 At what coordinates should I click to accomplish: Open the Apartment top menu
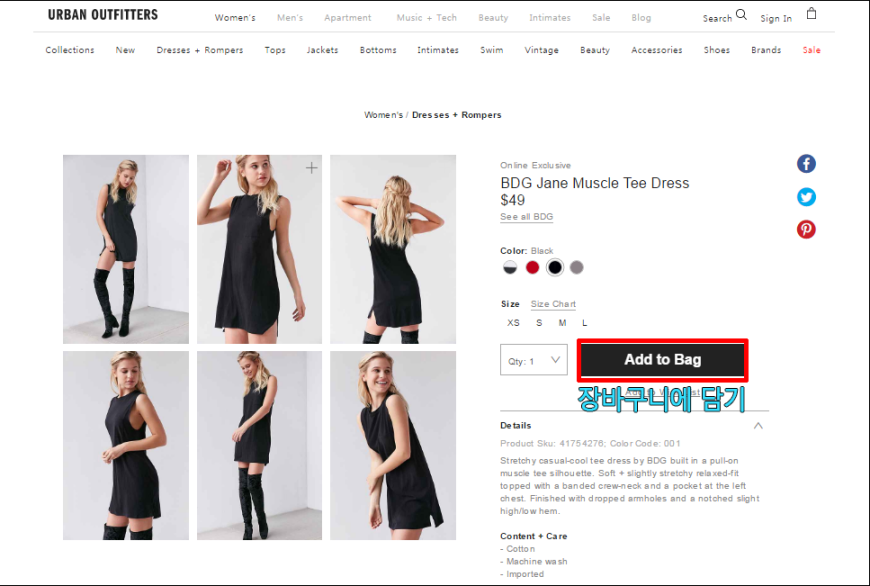(348, 18)
